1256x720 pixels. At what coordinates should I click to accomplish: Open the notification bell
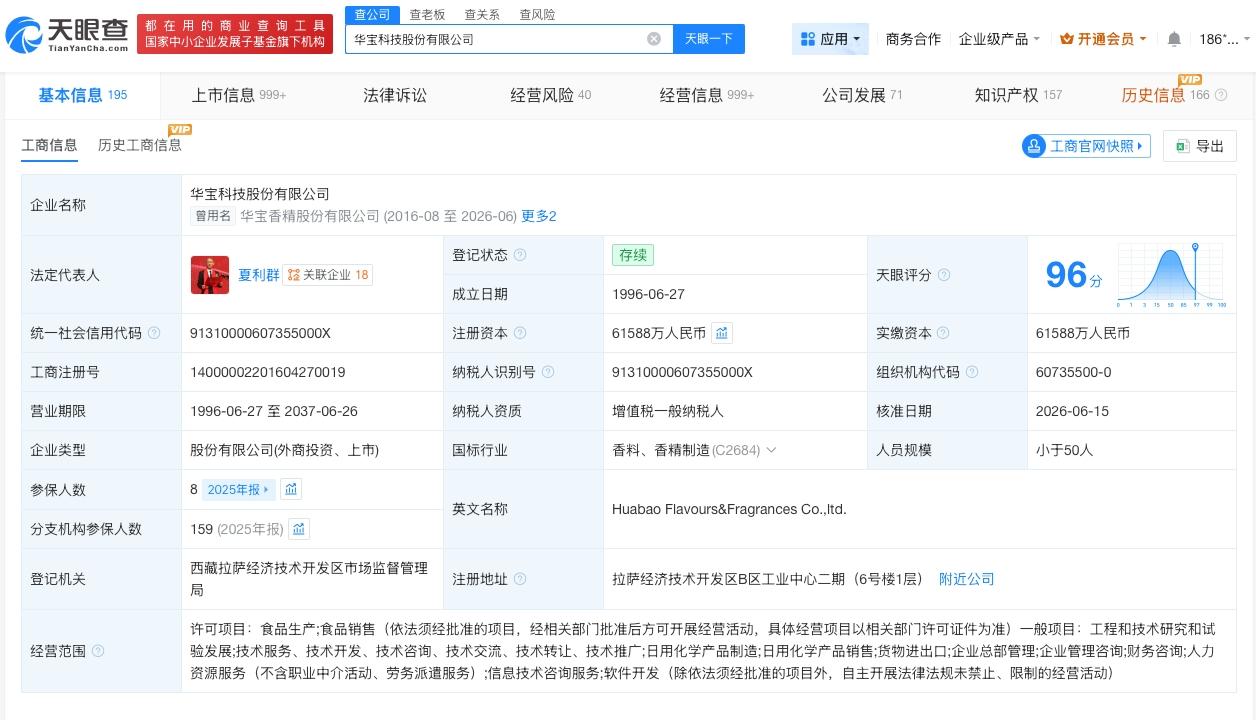[1174, 39]
